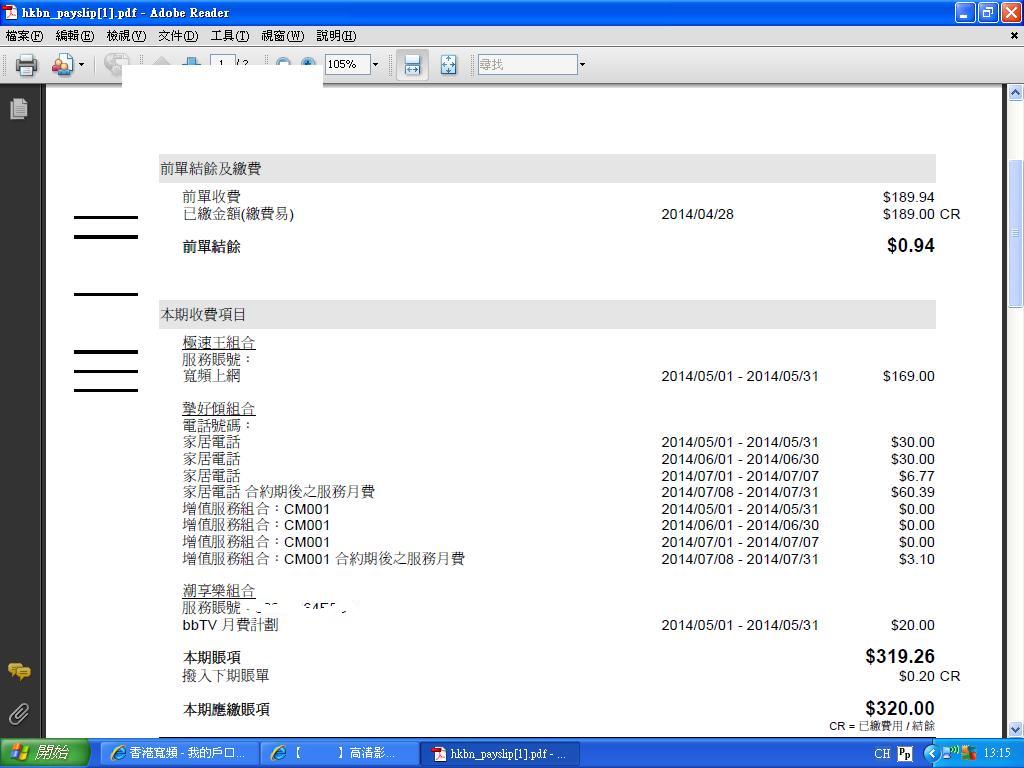
Task: Open the 說明(H) menu
Action: 336,36
